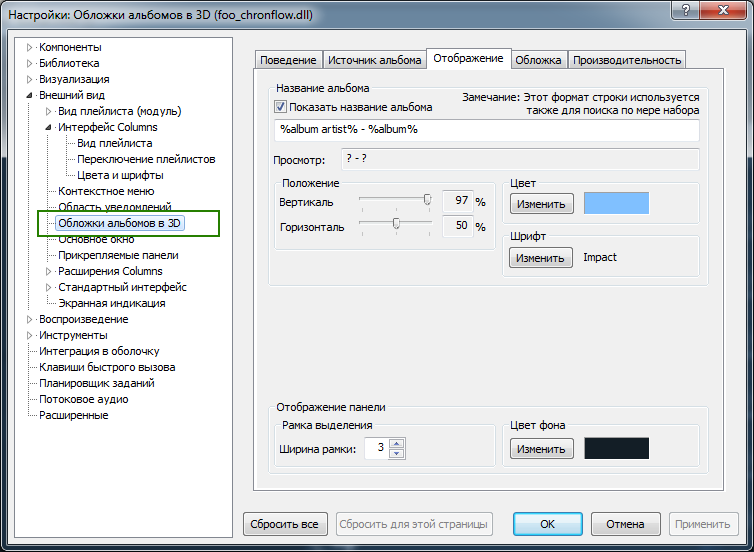Viewport: 754px width, 552px height.
Task: Toggle Показать название альбома checkbox
Action: tap(280, 107)
